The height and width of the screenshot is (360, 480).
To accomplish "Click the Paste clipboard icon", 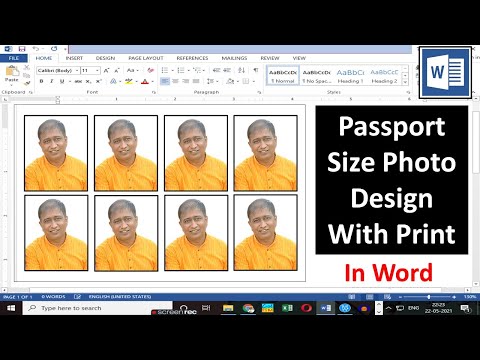I will 12,71.
